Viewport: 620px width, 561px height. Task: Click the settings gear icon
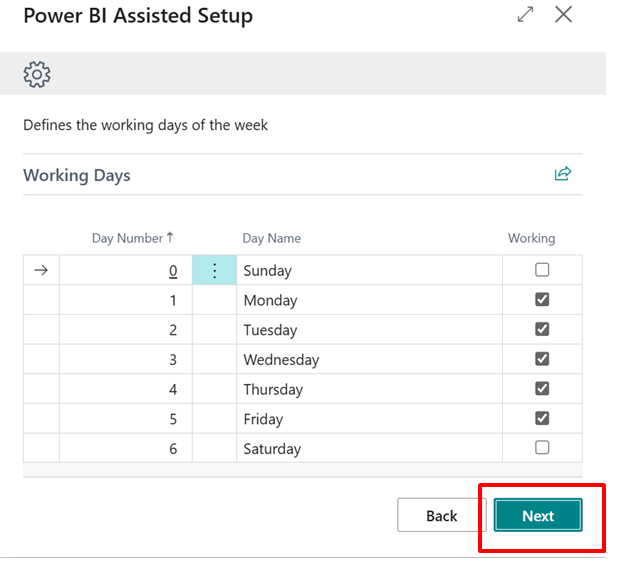point(37,74)
